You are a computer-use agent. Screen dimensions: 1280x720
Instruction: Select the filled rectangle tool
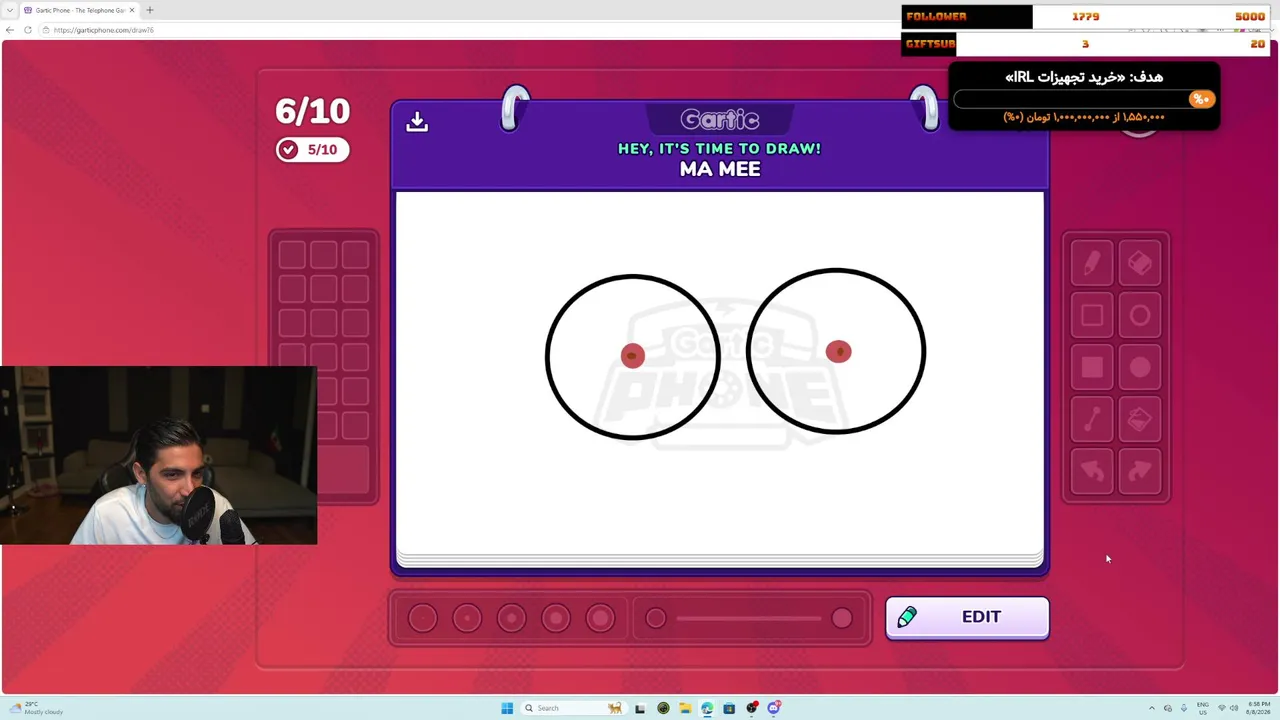tap(1091, 368)
